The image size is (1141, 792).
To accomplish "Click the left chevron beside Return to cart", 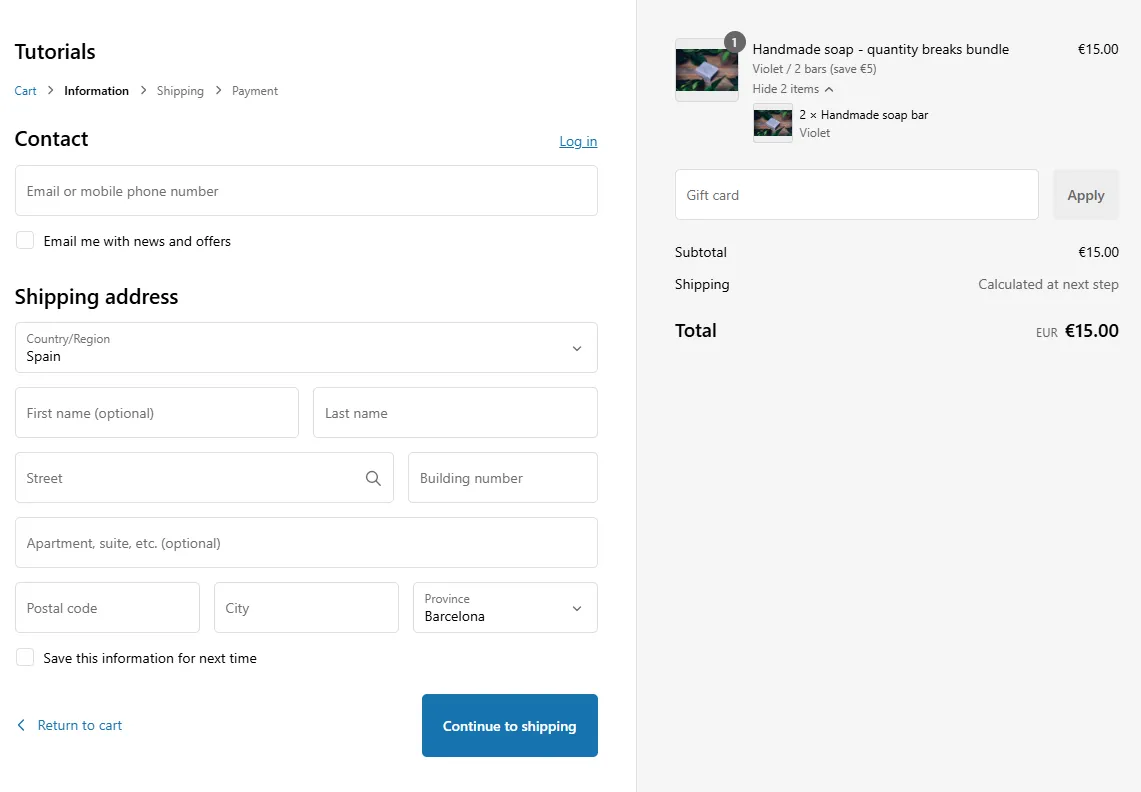I will [21, 726].
